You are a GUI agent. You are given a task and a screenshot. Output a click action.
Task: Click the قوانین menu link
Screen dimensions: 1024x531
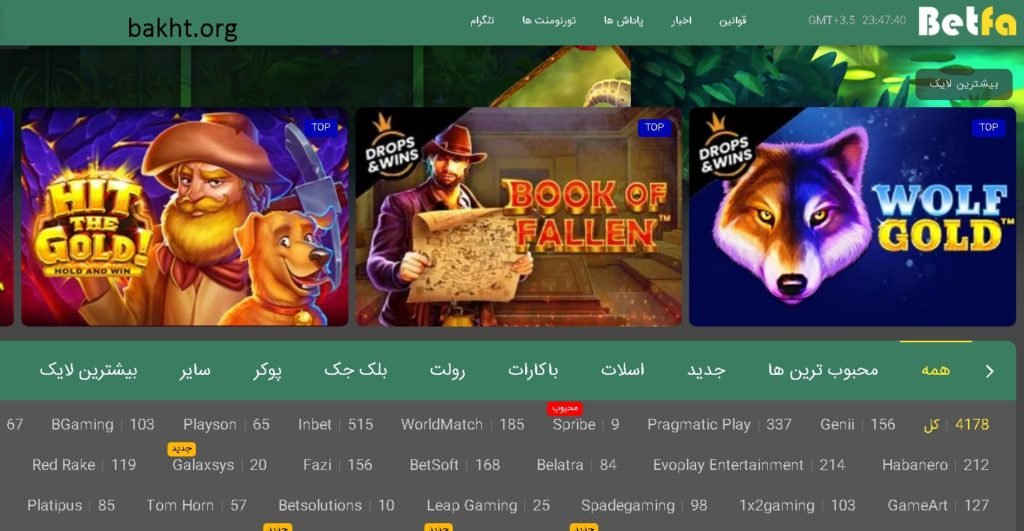pyautogui.click(x=732, y=20)
